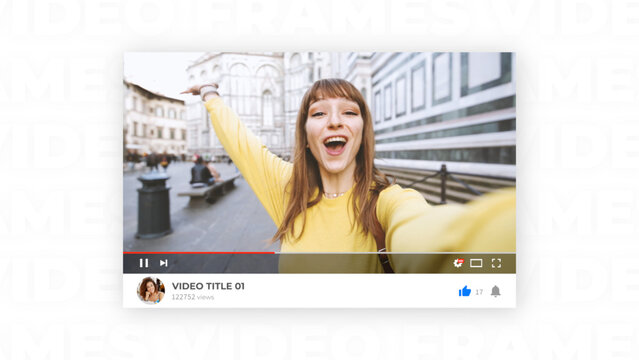Image resolution: width=639 pixels, height=360 pixels.
Task: Click the 122752 views count
Action: [x=192, y=297]
